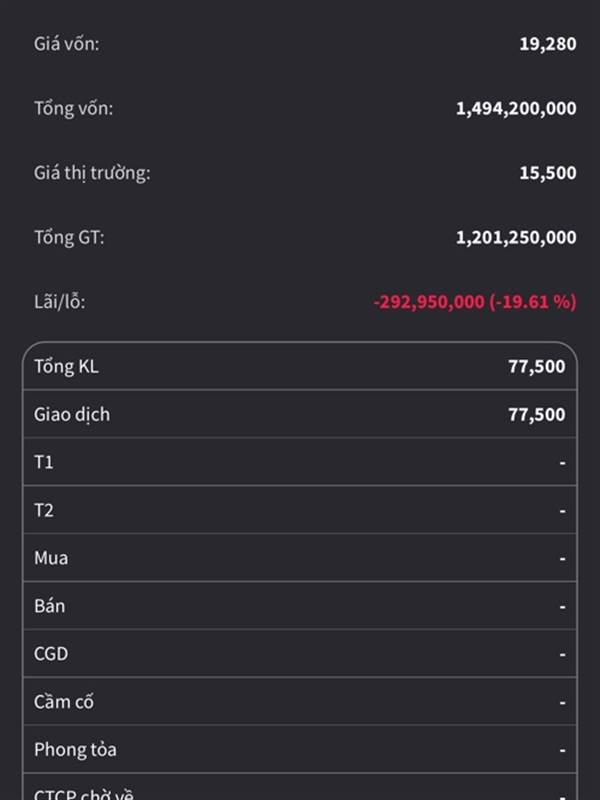
Task: Tap the Tổng vốn amount 1,494,200,000
Action: (516, 108)
